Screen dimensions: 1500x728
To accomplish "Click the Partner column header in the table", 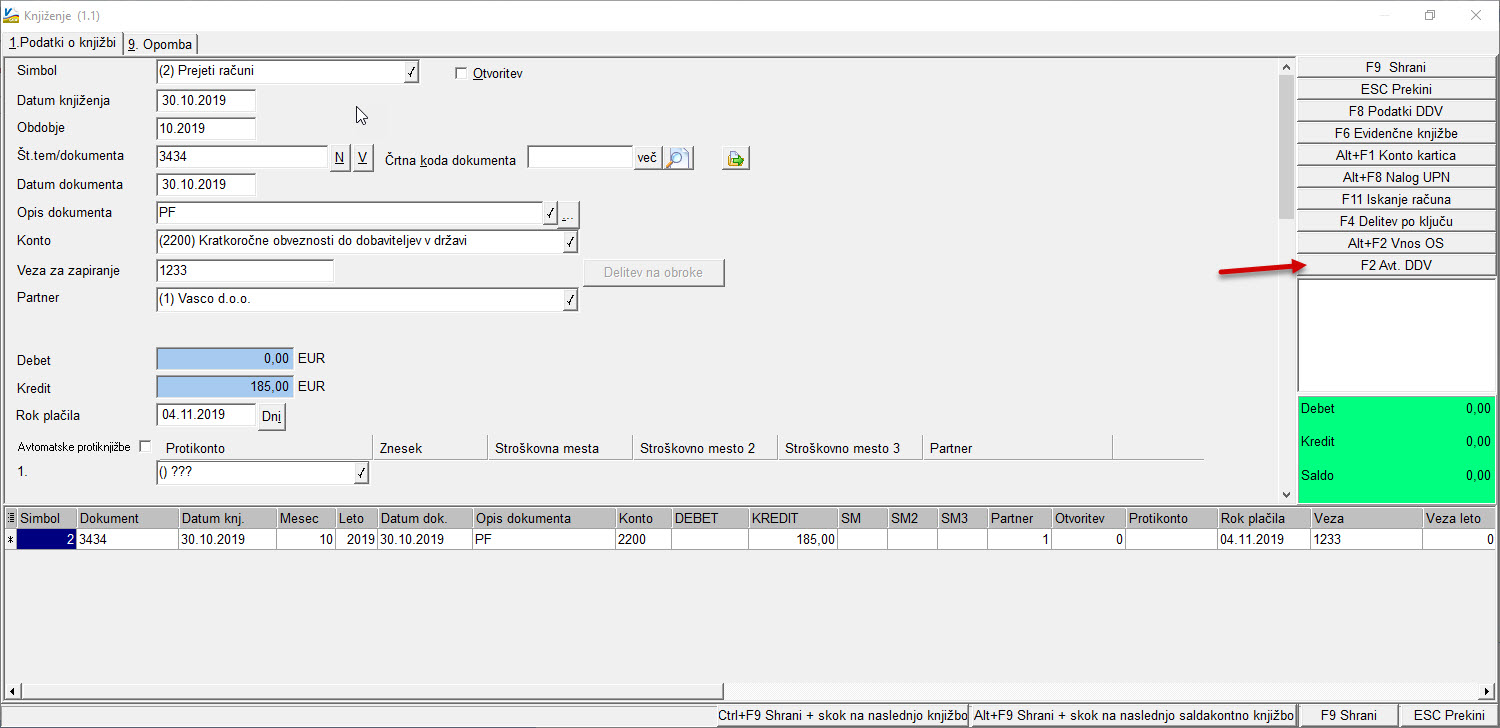I will point(1020,518).
